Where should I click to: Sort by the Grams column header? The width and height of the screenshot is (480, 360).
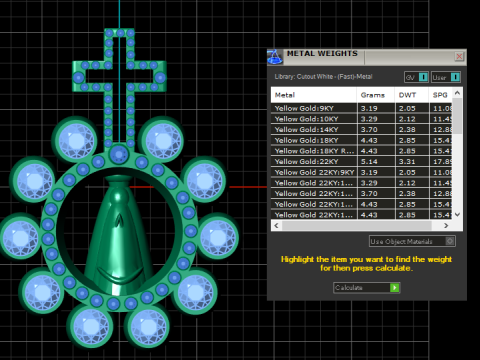click(375, 95)
